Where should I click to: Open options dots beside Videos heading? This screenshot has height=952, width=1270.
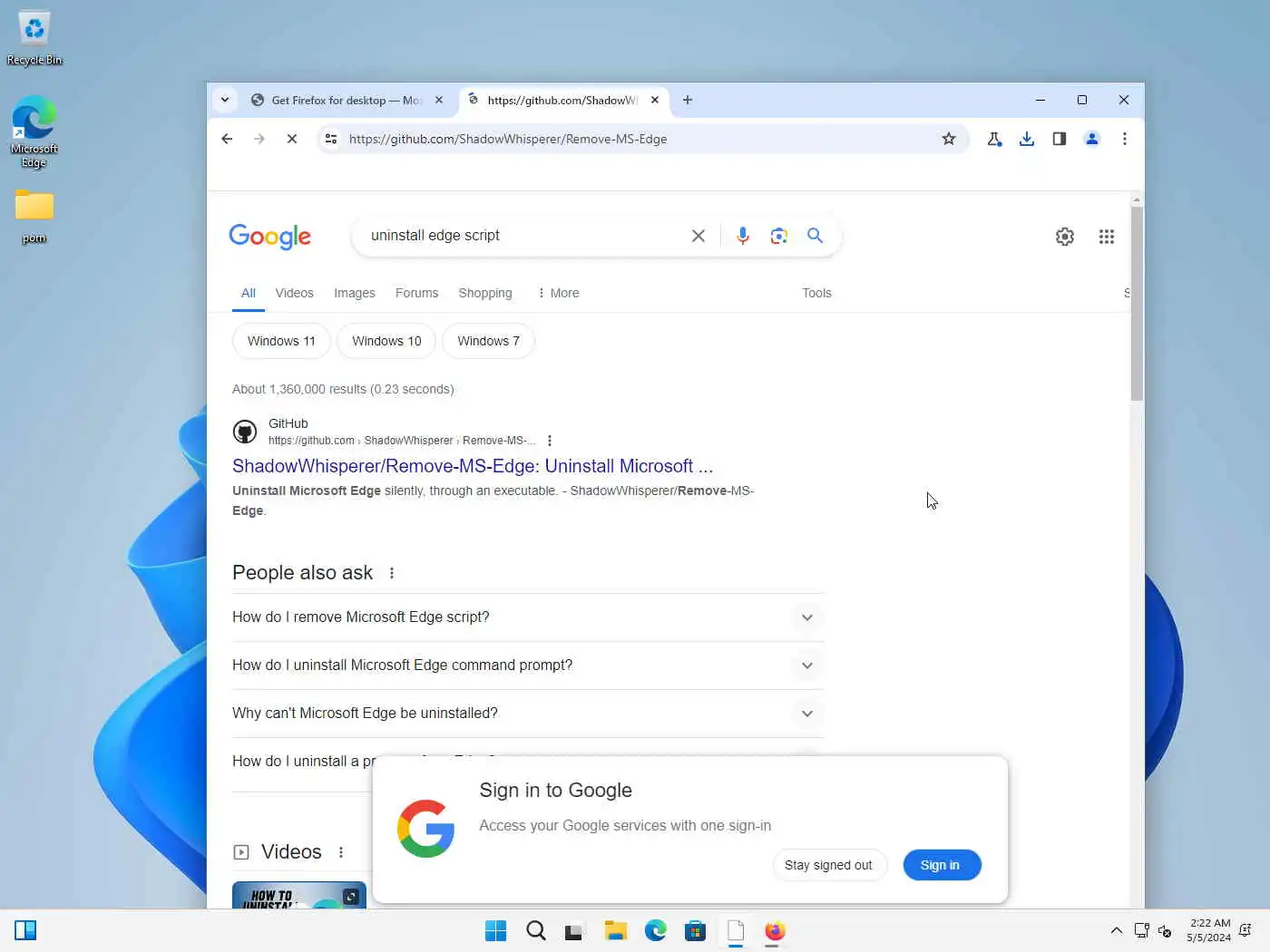[341, 852]
